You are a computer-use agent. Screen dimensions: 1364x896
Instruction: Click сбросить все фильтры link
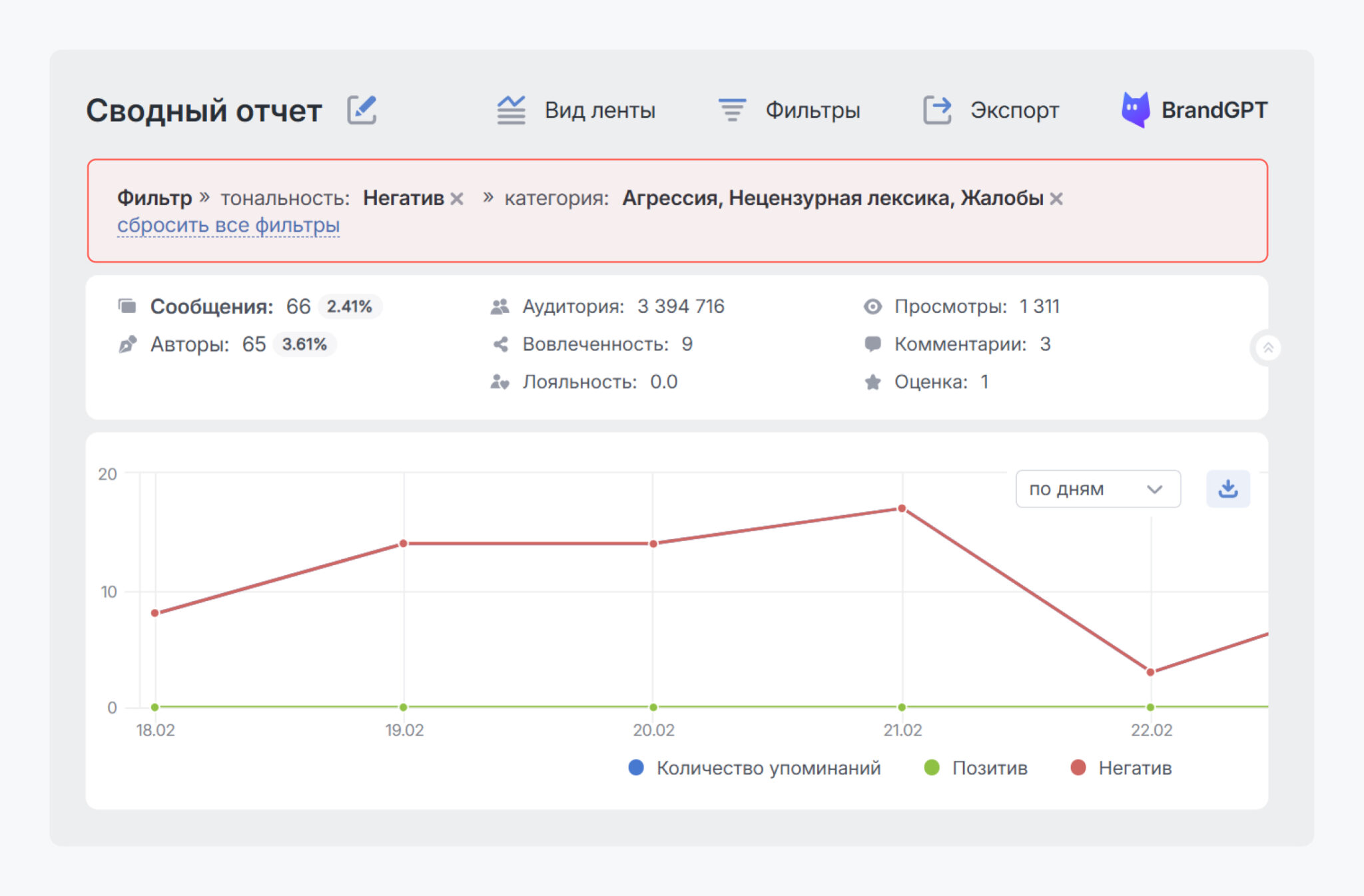(x=228, y=225)
